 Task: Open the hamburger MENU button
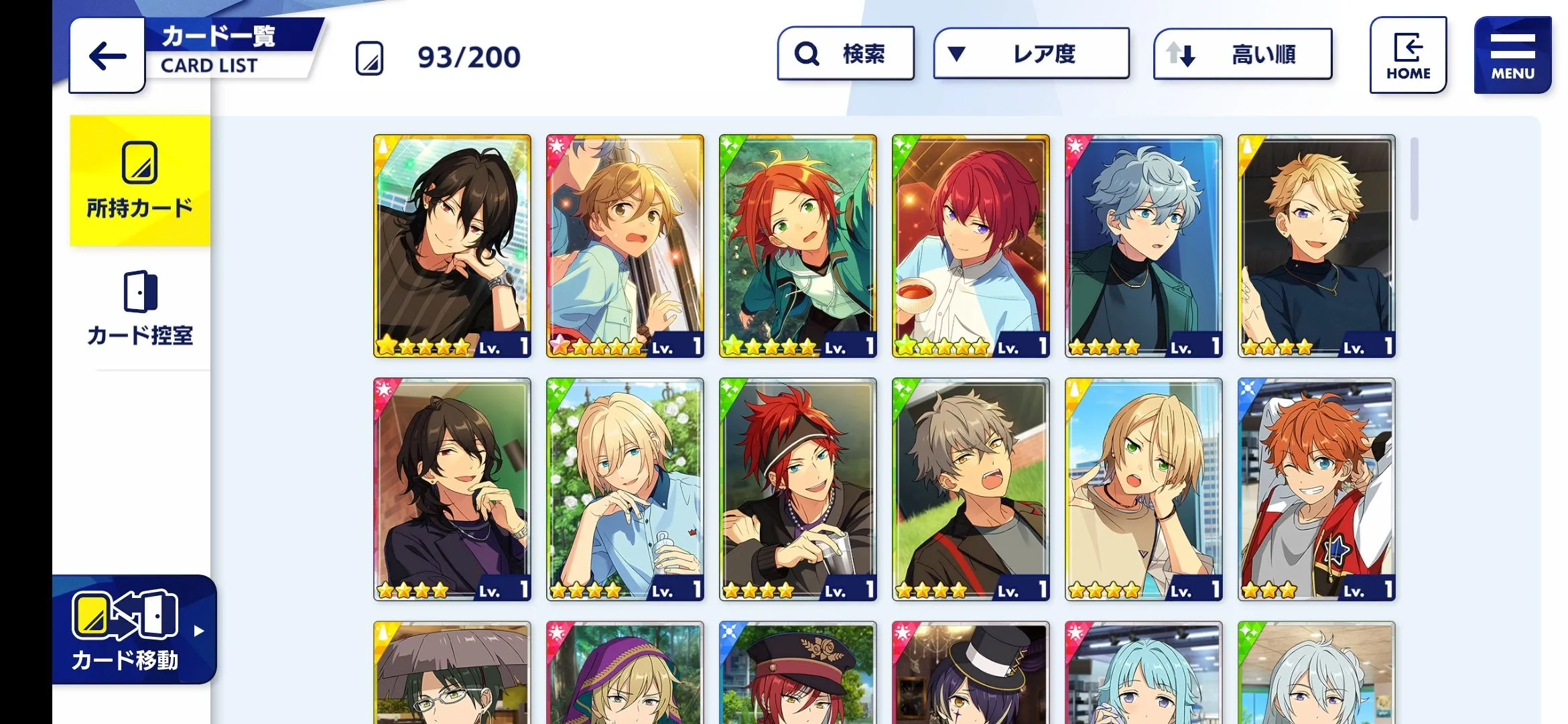click(x=1512, y=55)
